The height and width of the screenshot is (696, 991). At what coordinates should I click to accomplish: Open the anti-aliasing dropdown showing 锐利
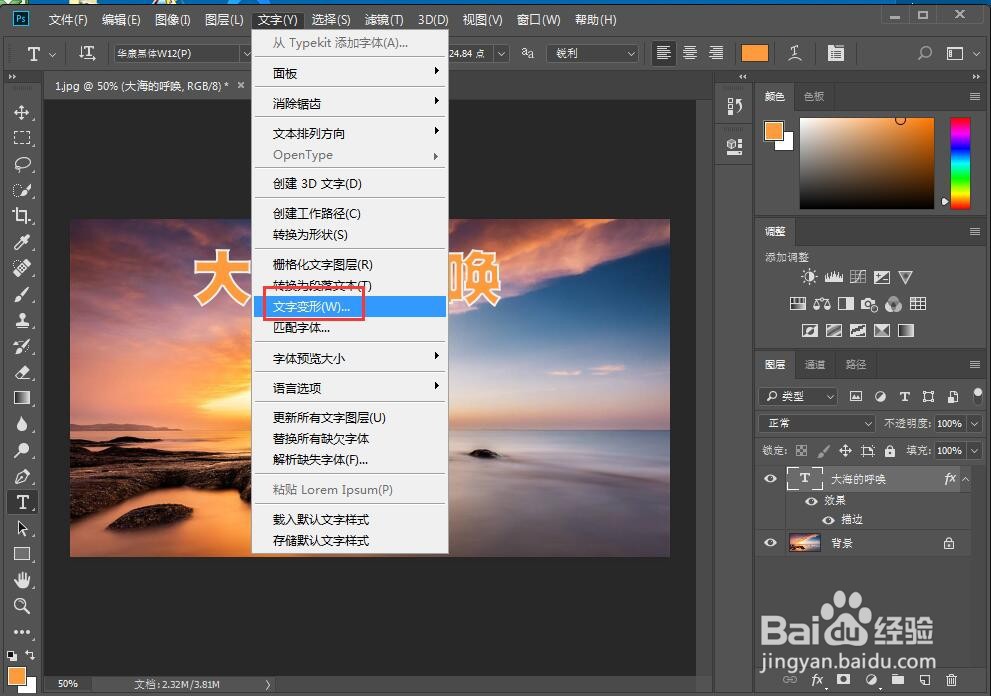[x=592, y=53]
